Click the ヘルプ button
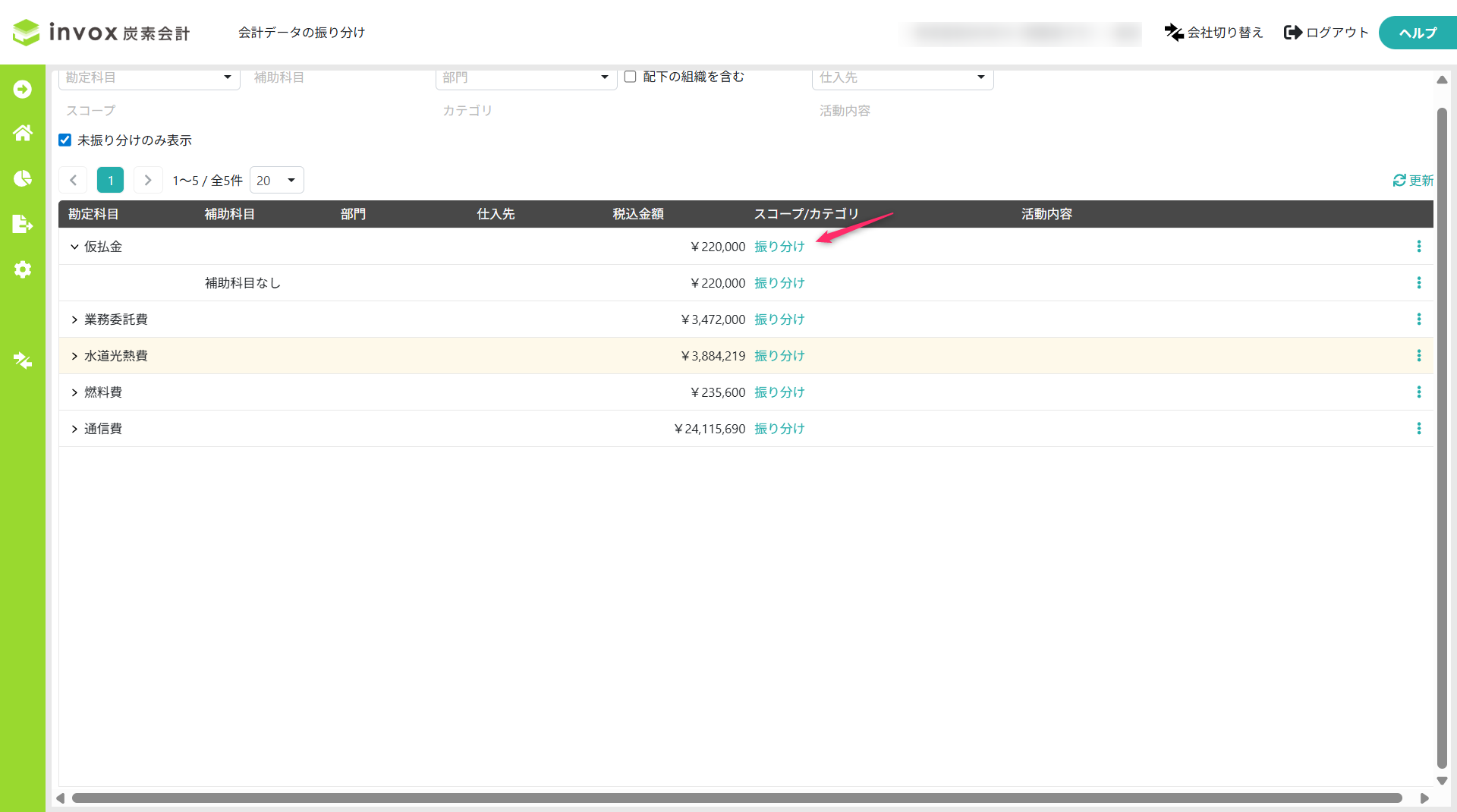The image size is (1457, 812). tap(1418, 33)
